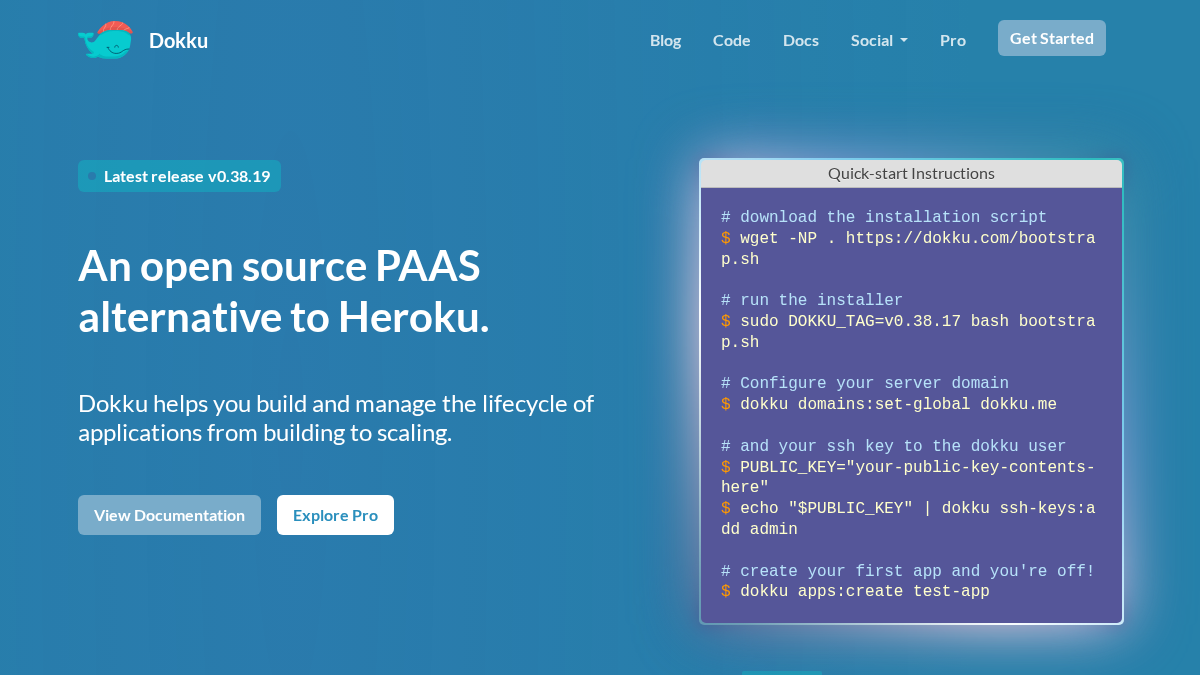Open the Latest release v0.38.19 badge
The height and width of the screenshot is (675, 1200).
pos(179,176)
